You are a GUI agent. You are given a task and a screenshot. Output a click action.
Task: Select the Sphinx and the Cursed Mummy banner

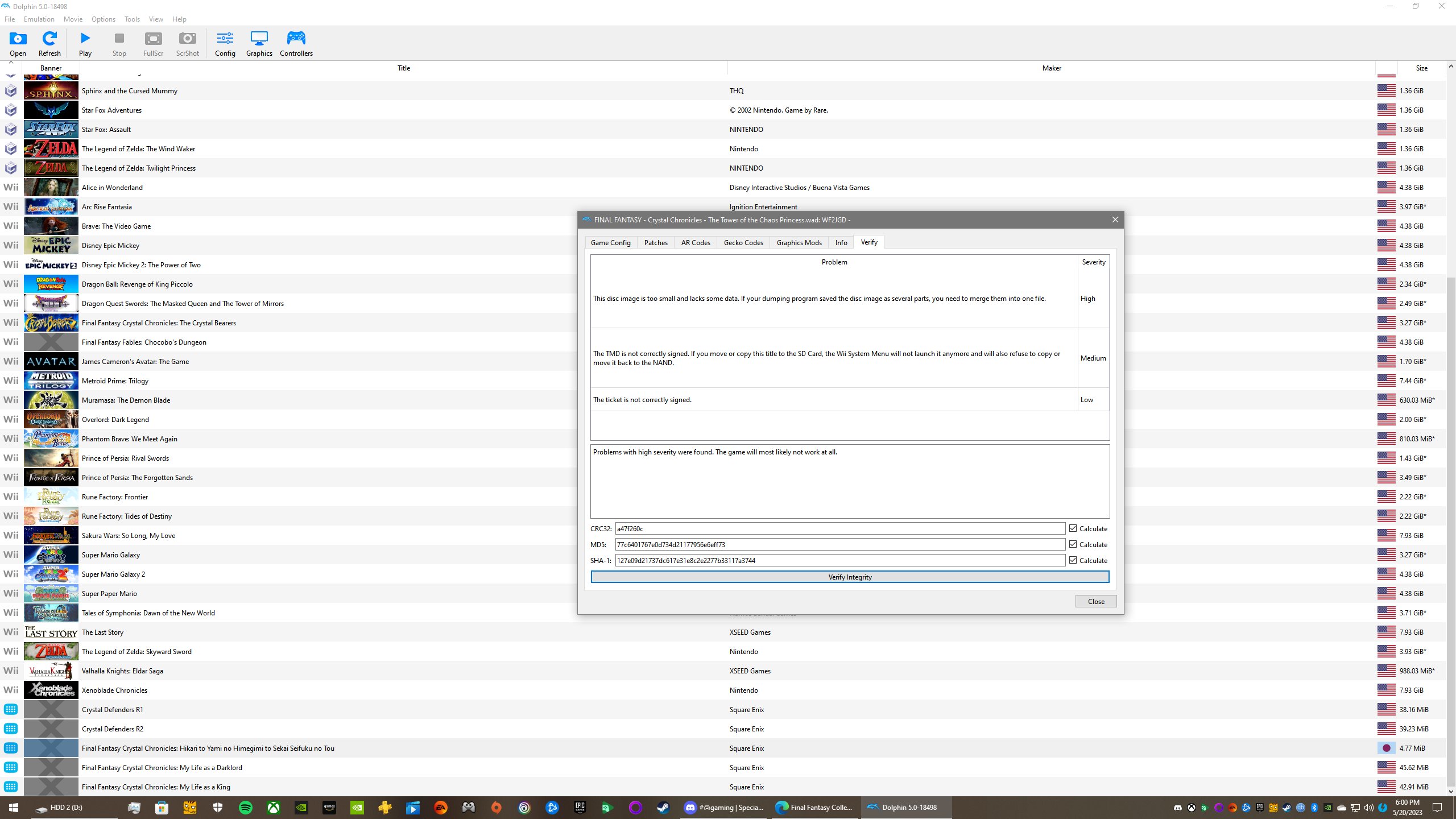[51, 91]
